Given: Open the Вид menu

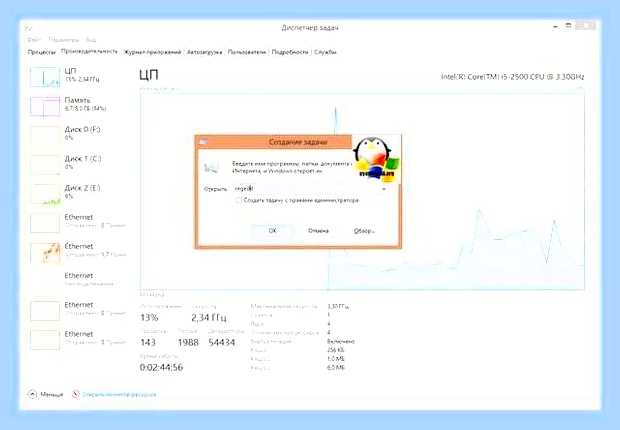Looking at the screenshot, I should [91, 40].
